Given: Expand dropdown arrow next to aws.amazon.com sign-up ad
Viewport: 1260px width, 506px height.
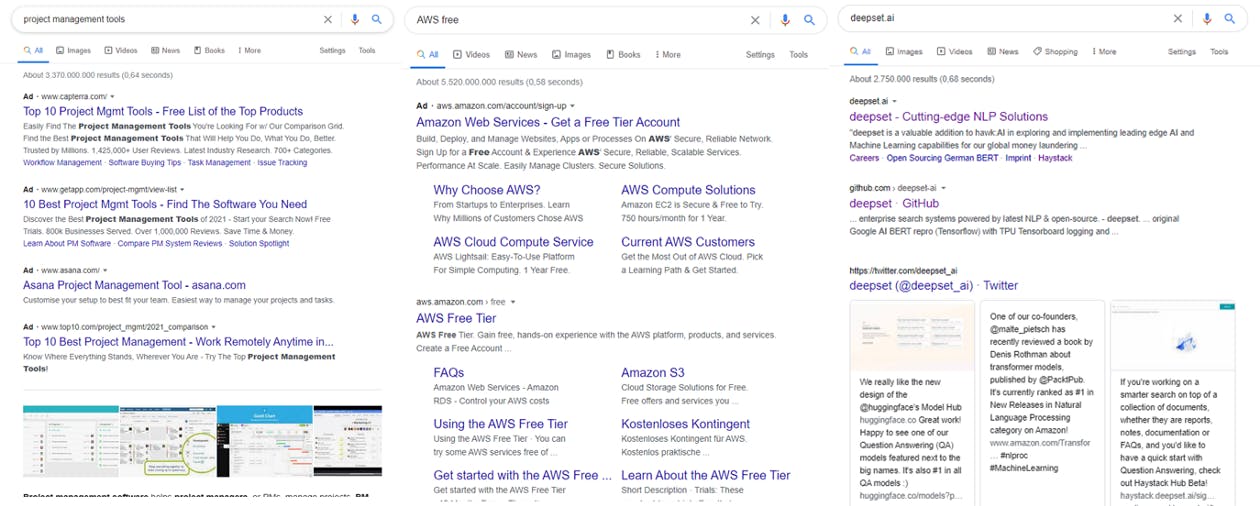Looking at the screenshot, I should (x=574, y=106).
